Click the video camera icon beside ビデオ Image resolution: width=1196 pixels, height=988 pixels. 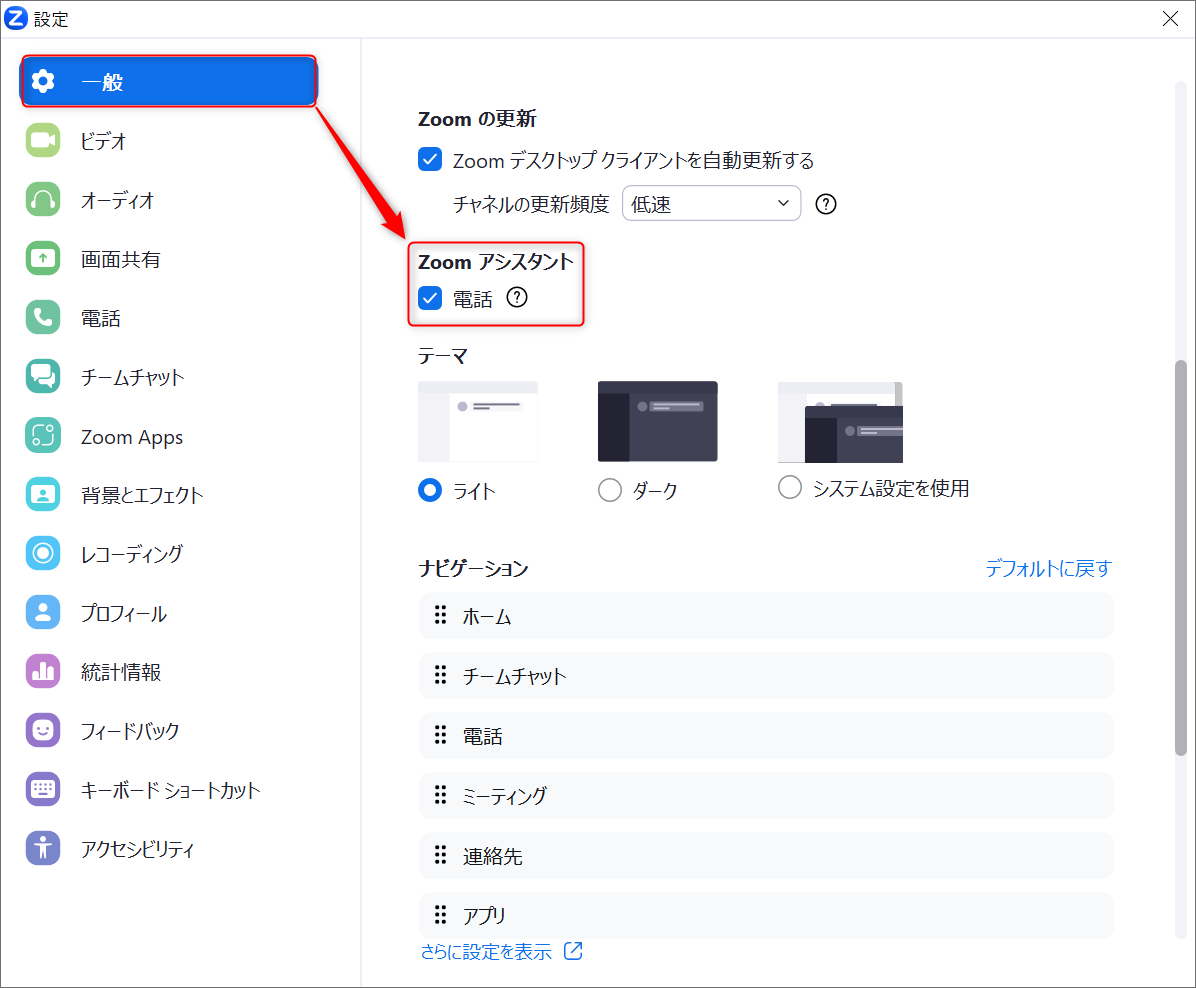coord(43,140)
